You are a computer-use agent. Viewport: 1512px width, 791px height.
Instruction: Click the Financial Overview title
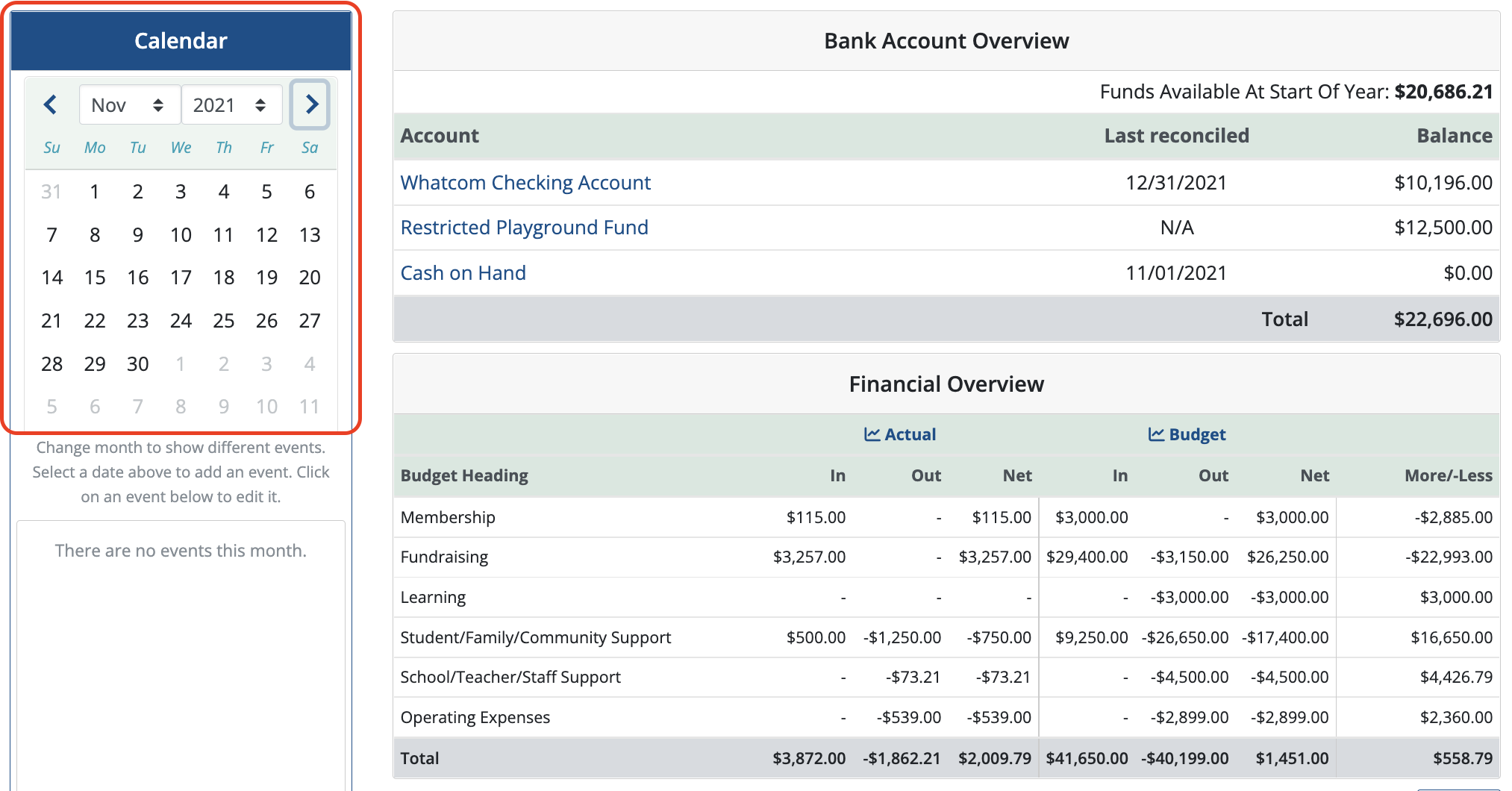coord(946,384)
